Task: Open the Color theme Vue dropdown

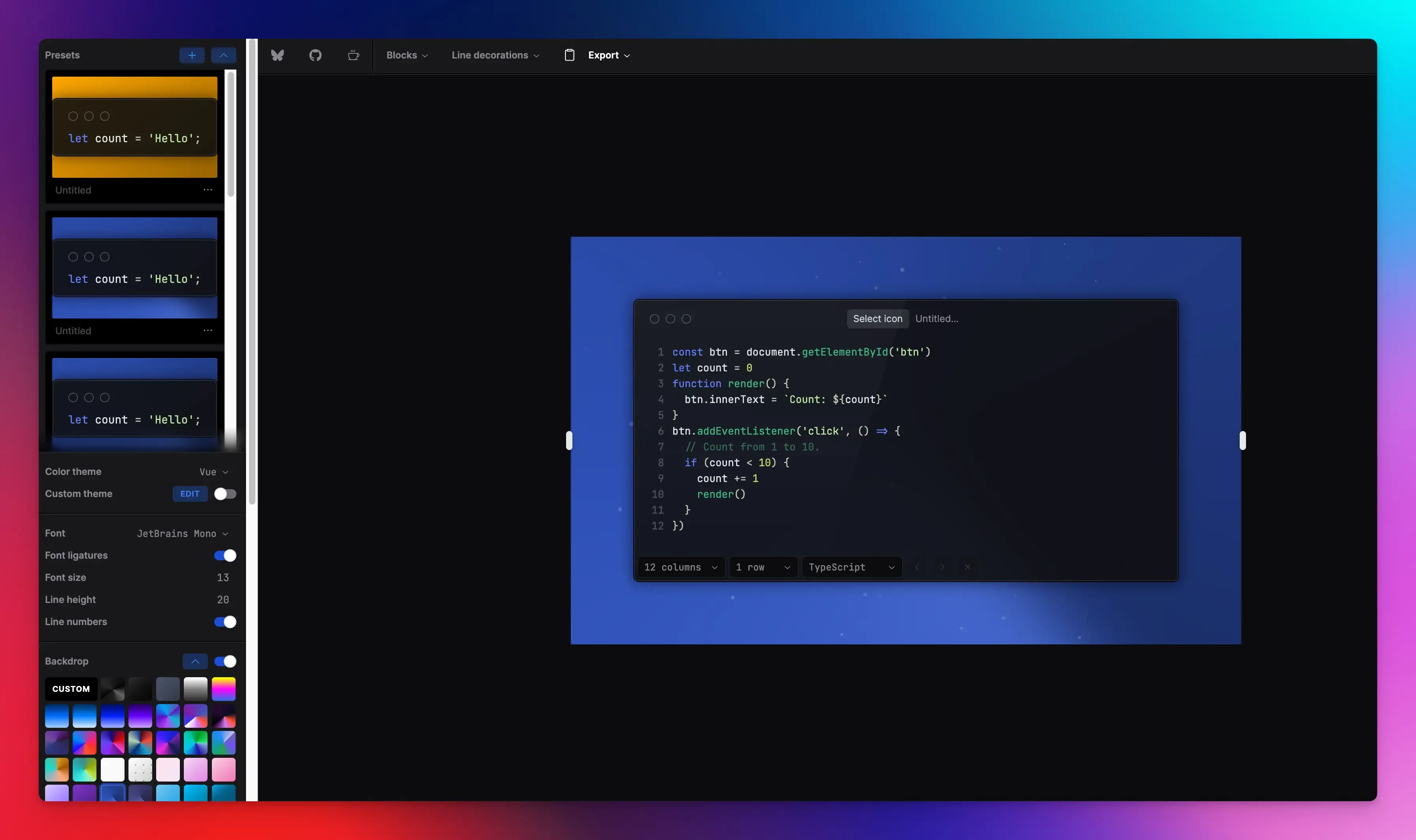Action: (213, 471)
